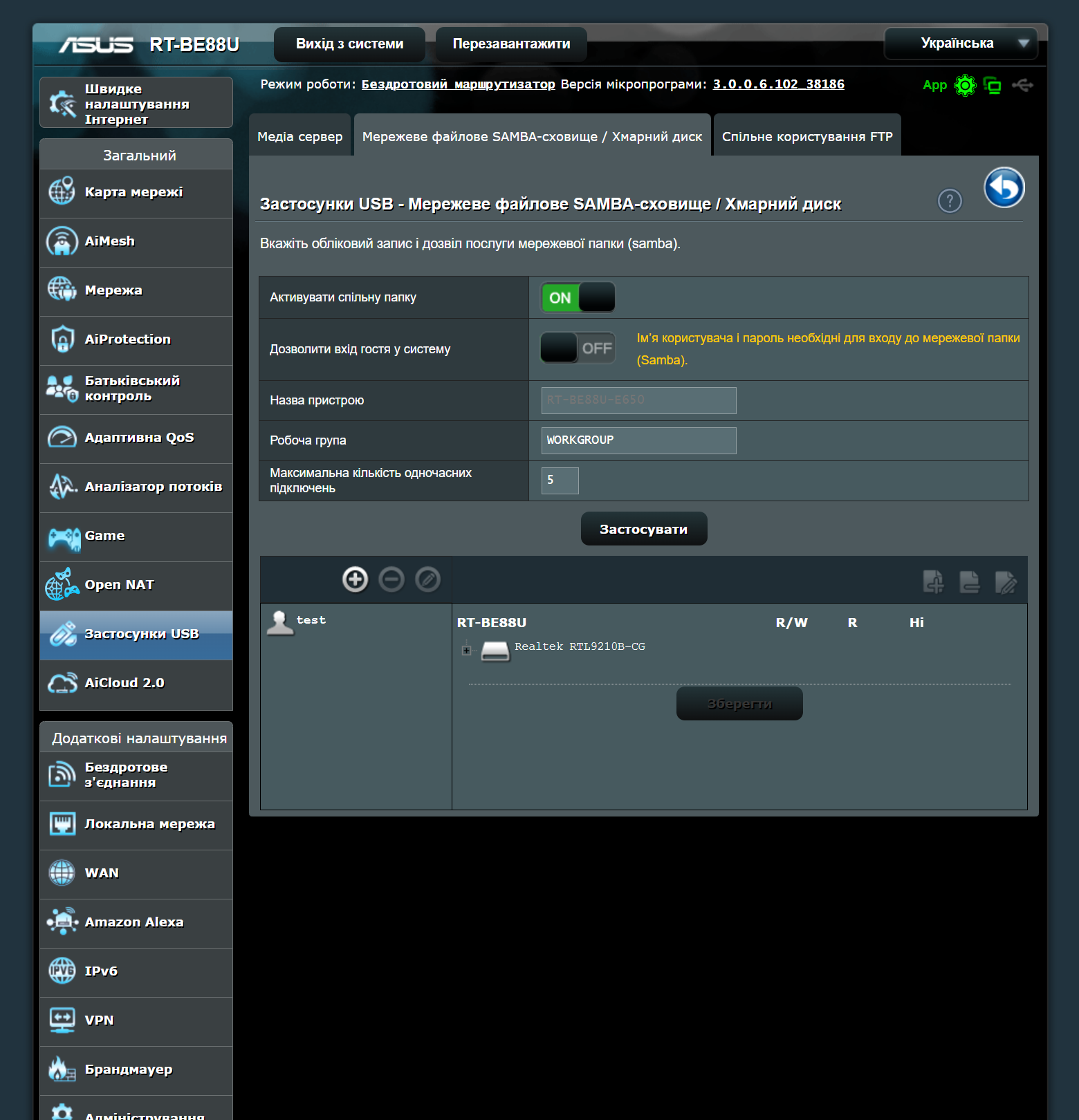This screenshot has width=1079, height=1120.
Task: Expand the Realtek RTL9210B-CG drive tree
Action: coord(466,651)
